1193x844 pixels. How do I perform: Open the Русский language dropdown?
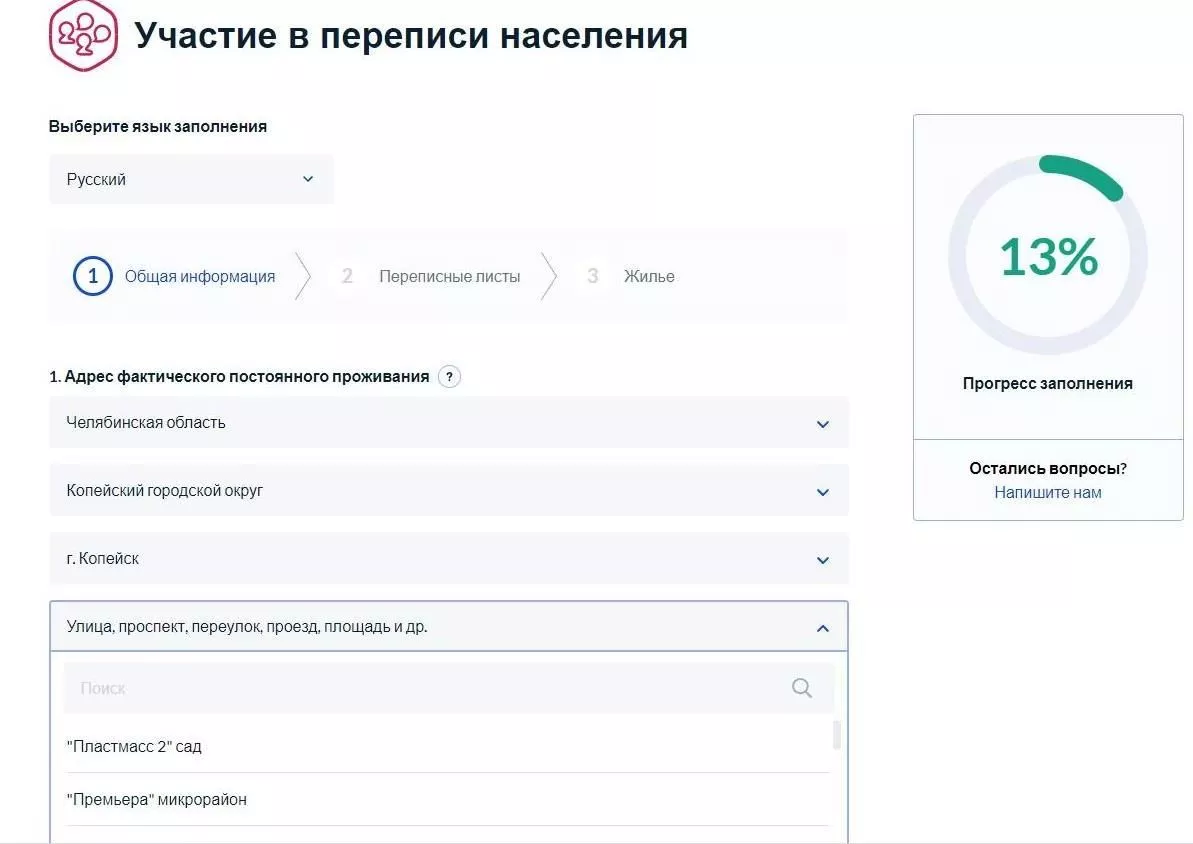[191, 179]
